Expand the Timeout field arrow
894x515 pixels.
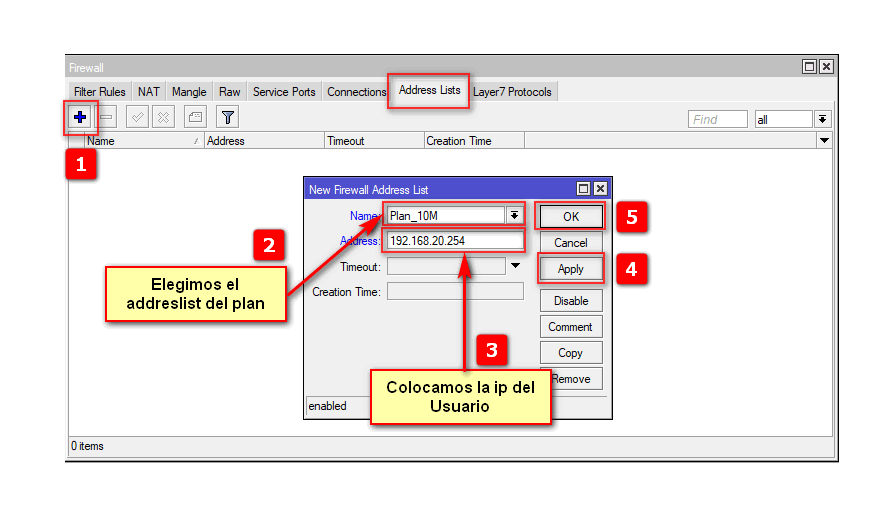click(515, 267)
